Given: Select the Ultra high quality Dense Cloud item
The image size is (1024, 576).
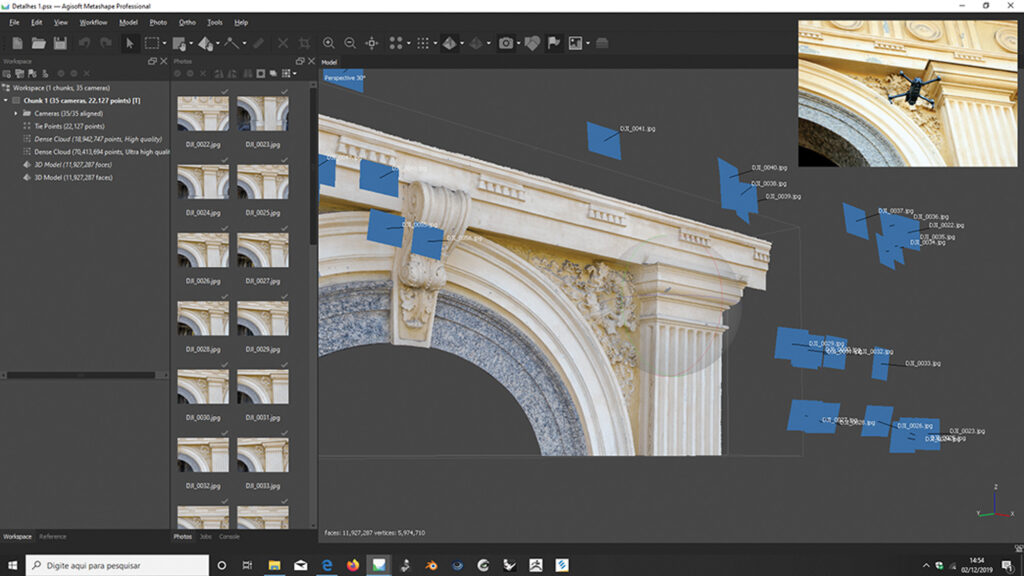Looking at the screenshot, I should [101, 152].
